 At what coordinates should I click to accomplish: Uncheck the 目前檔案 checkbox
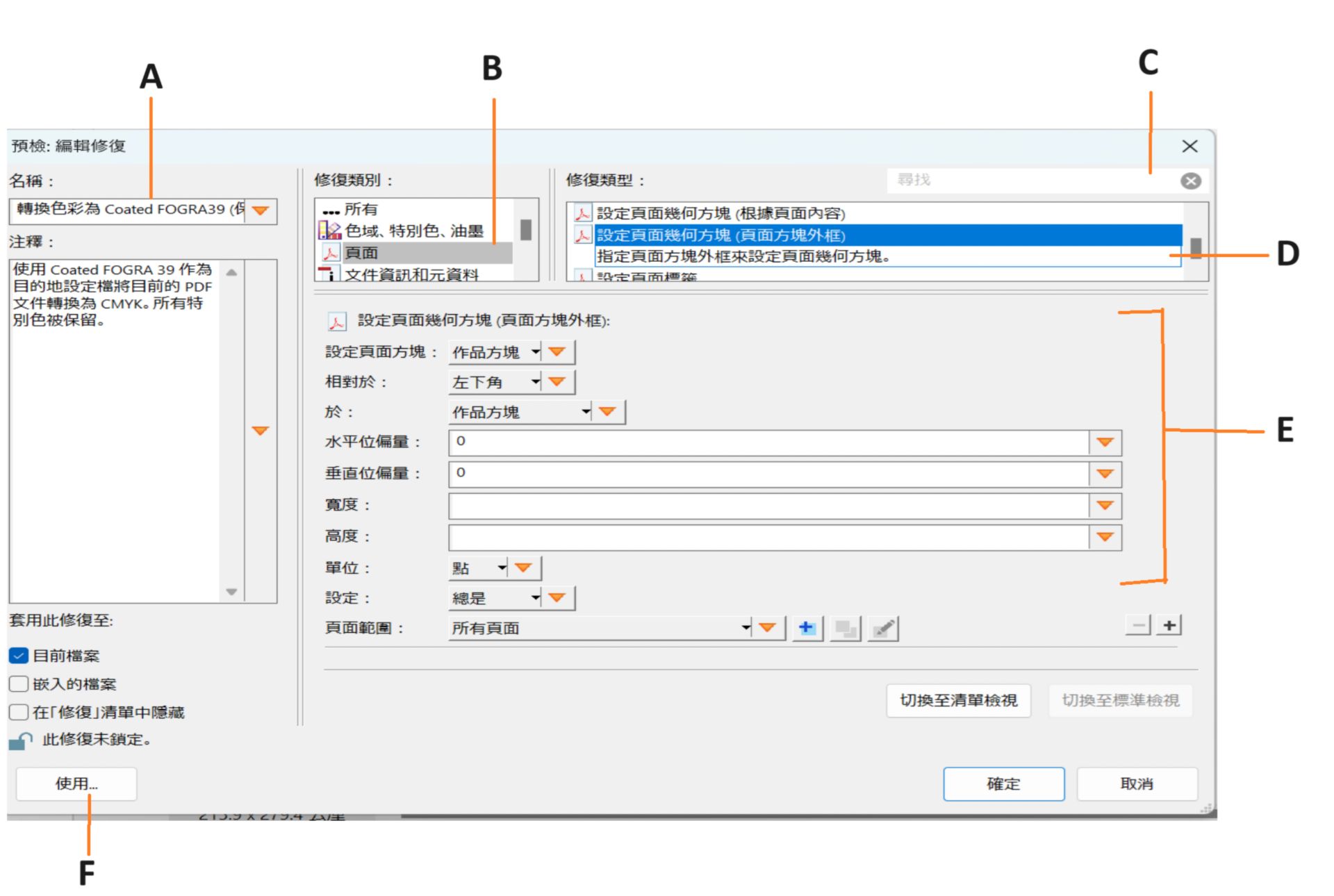19,656
